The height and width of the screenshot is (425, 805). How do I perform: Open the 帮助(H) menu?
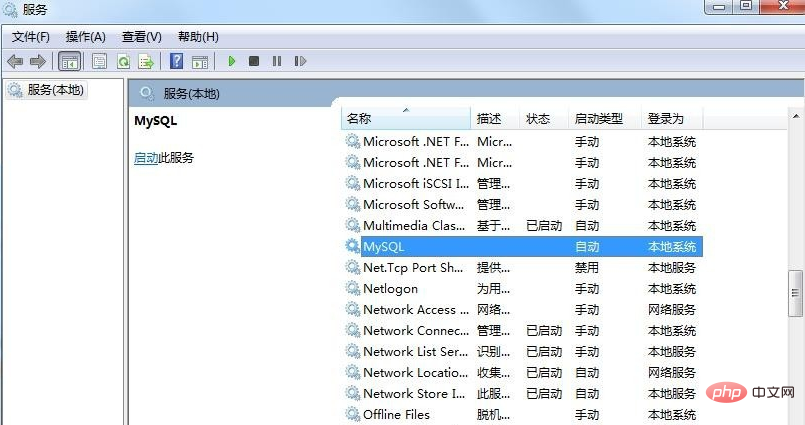pyautogui.click(x=198, y=37)
